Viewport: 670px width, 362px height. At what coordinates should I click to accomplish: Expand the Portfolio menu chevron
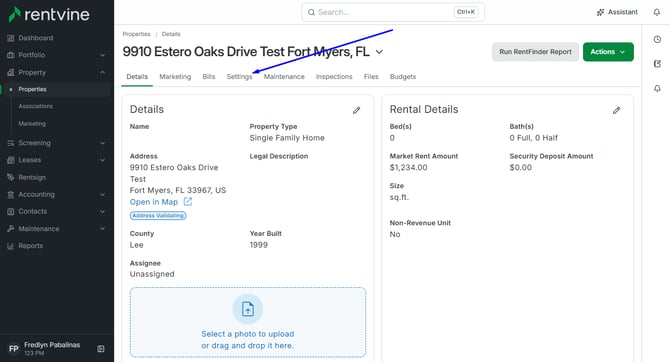pos(102,55)
